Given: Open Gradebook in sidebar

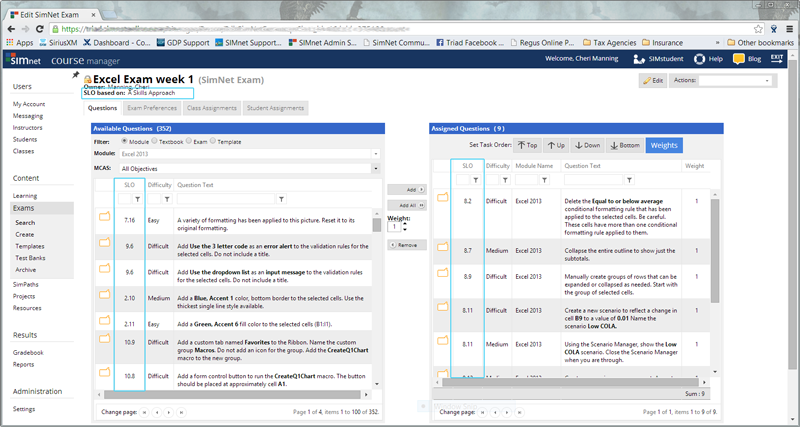Looking at the screenshot, I should [28, 353].
